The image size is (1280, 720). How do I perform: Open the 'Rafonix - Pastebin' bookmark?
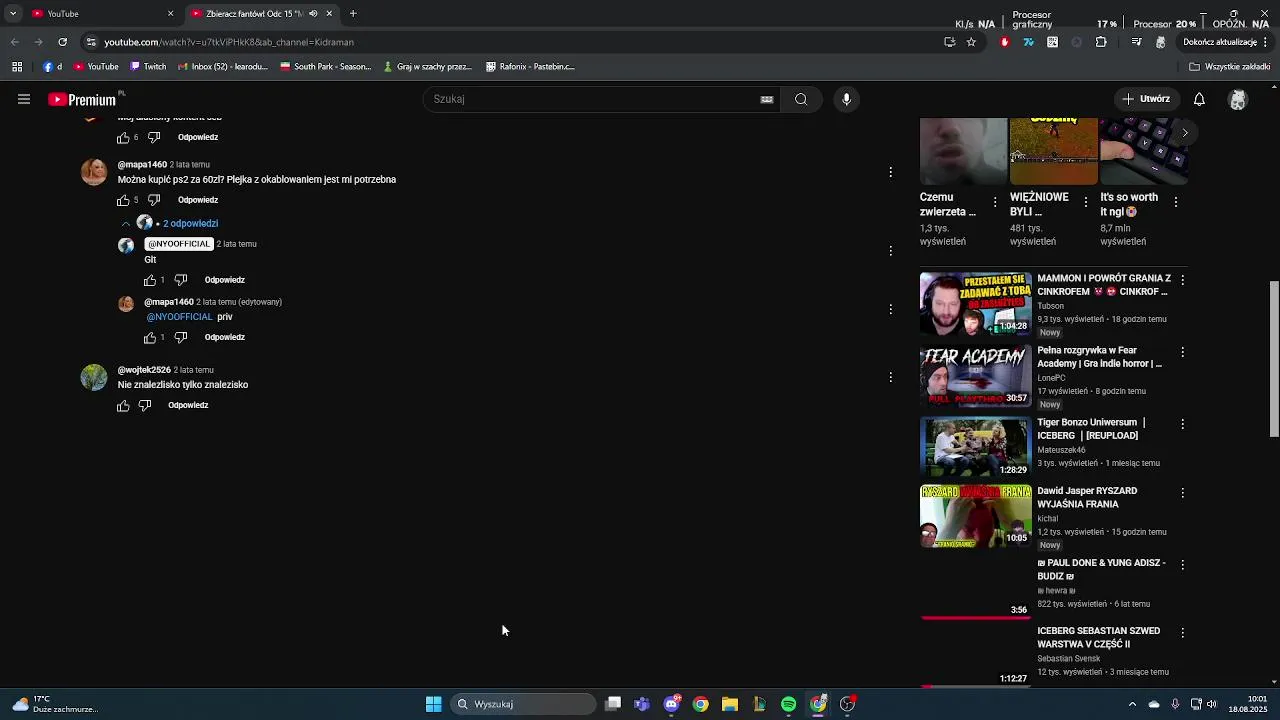pos(530,67)
